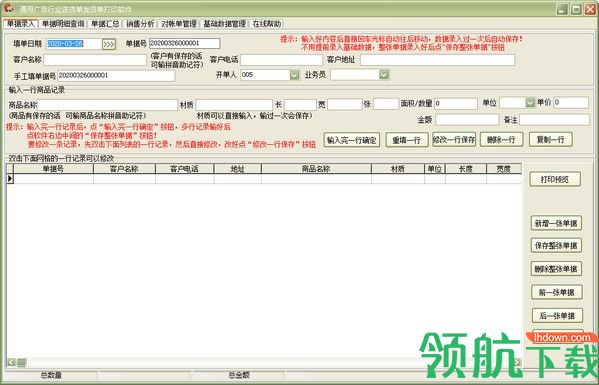Go to 前一张单据
This screenshot has width=599, height=385.
click(x=557, y=293)
